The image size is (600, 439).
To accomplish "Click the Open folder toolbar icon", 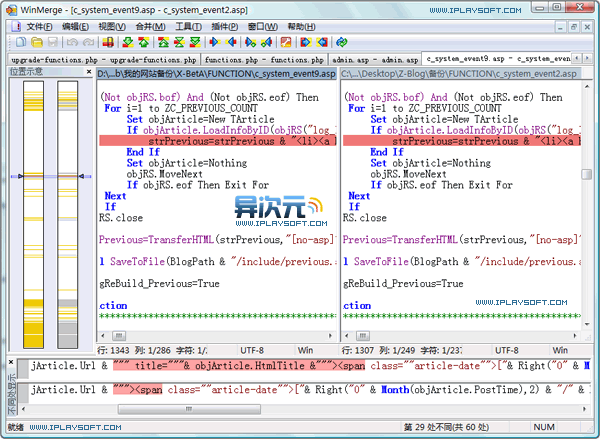I will coord(37,42).
